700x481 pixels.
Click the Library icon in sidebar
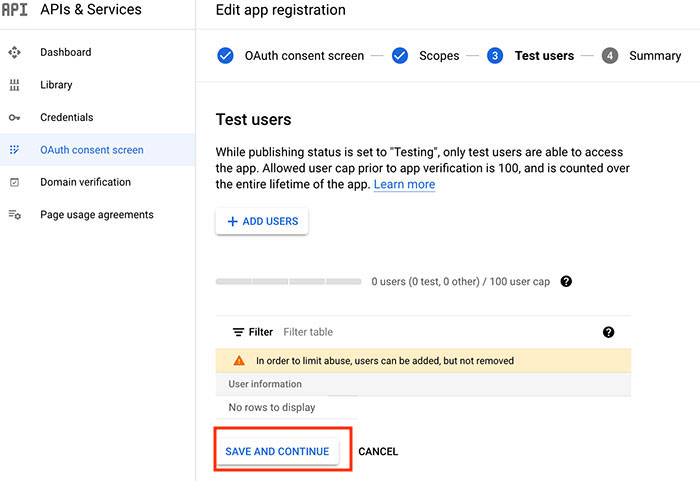click(14, 85)
